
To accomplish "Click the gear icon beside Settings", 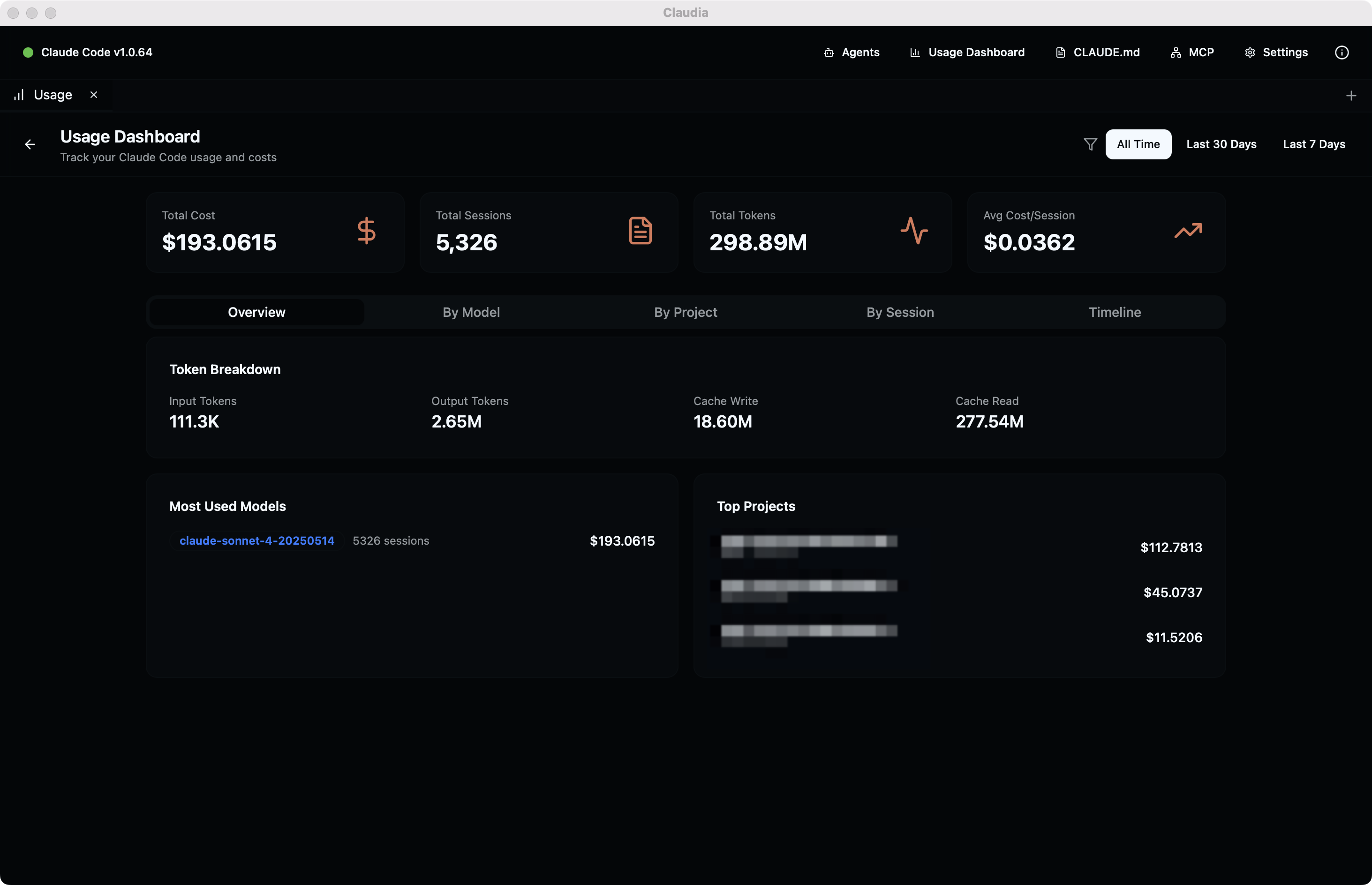I will (1250, 52).
